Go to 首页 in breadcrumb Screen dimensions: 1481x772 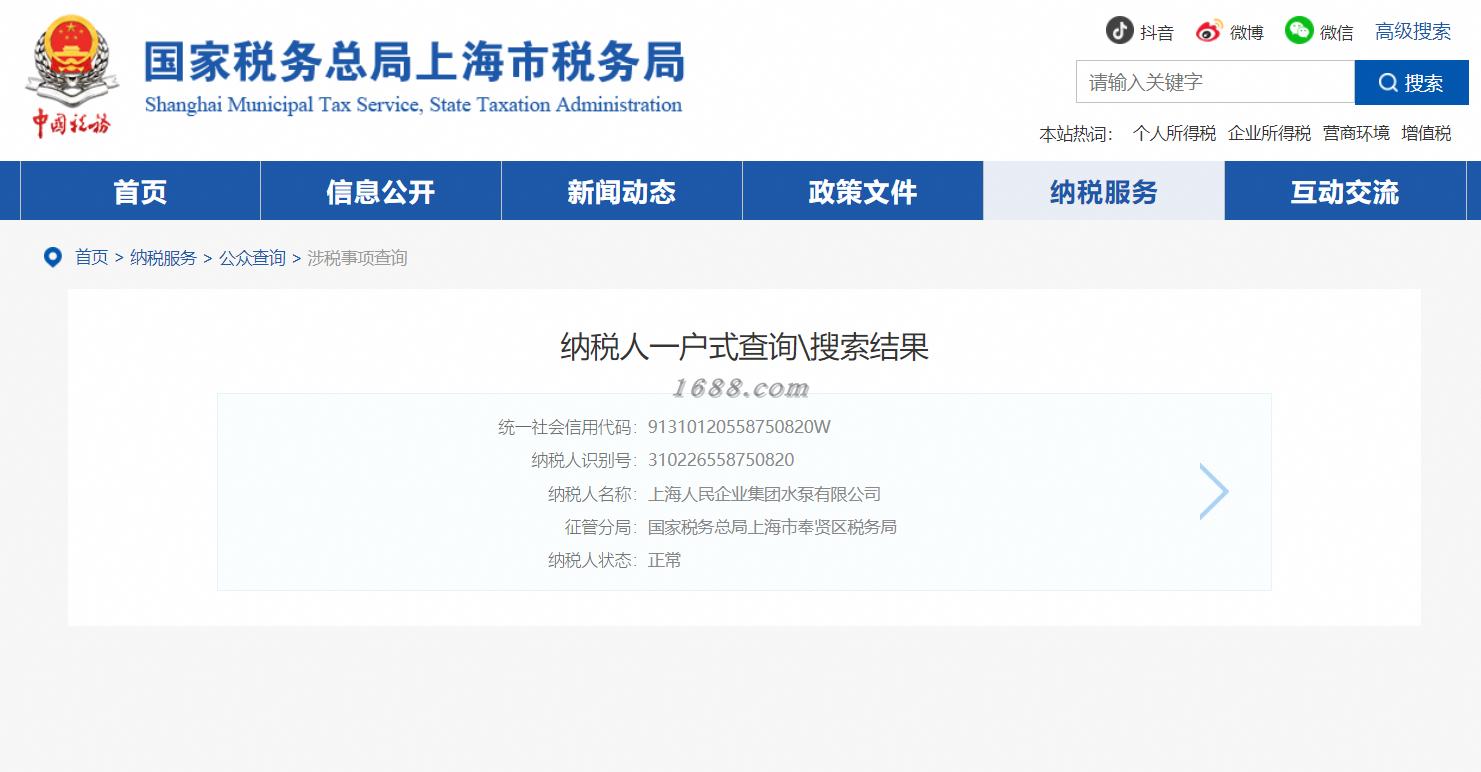(91, 258)
